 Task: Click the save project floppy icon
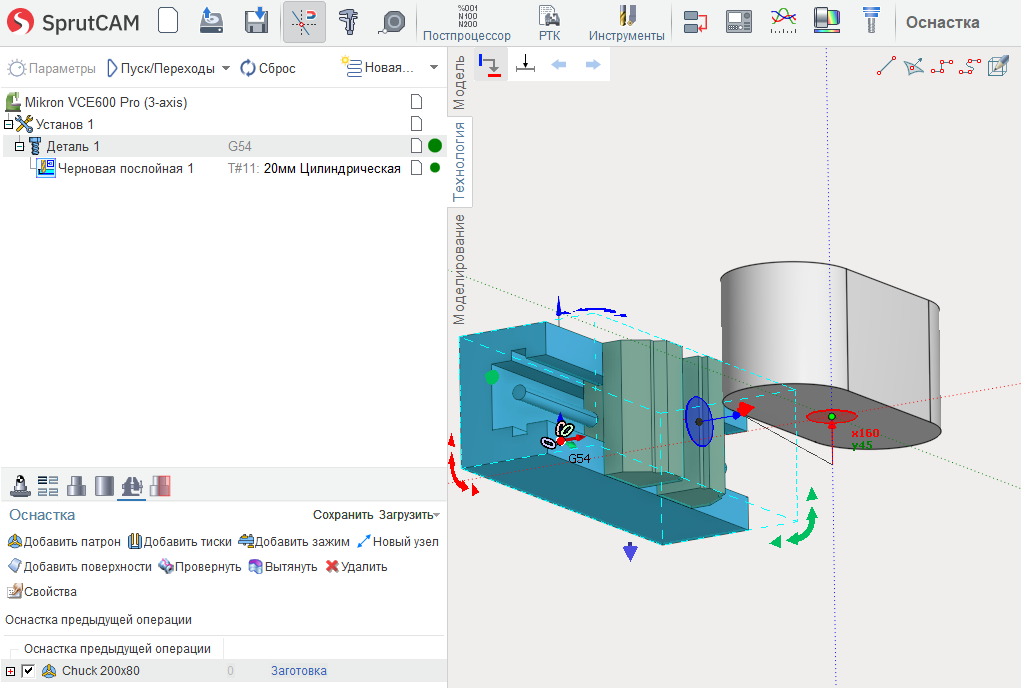257,21
